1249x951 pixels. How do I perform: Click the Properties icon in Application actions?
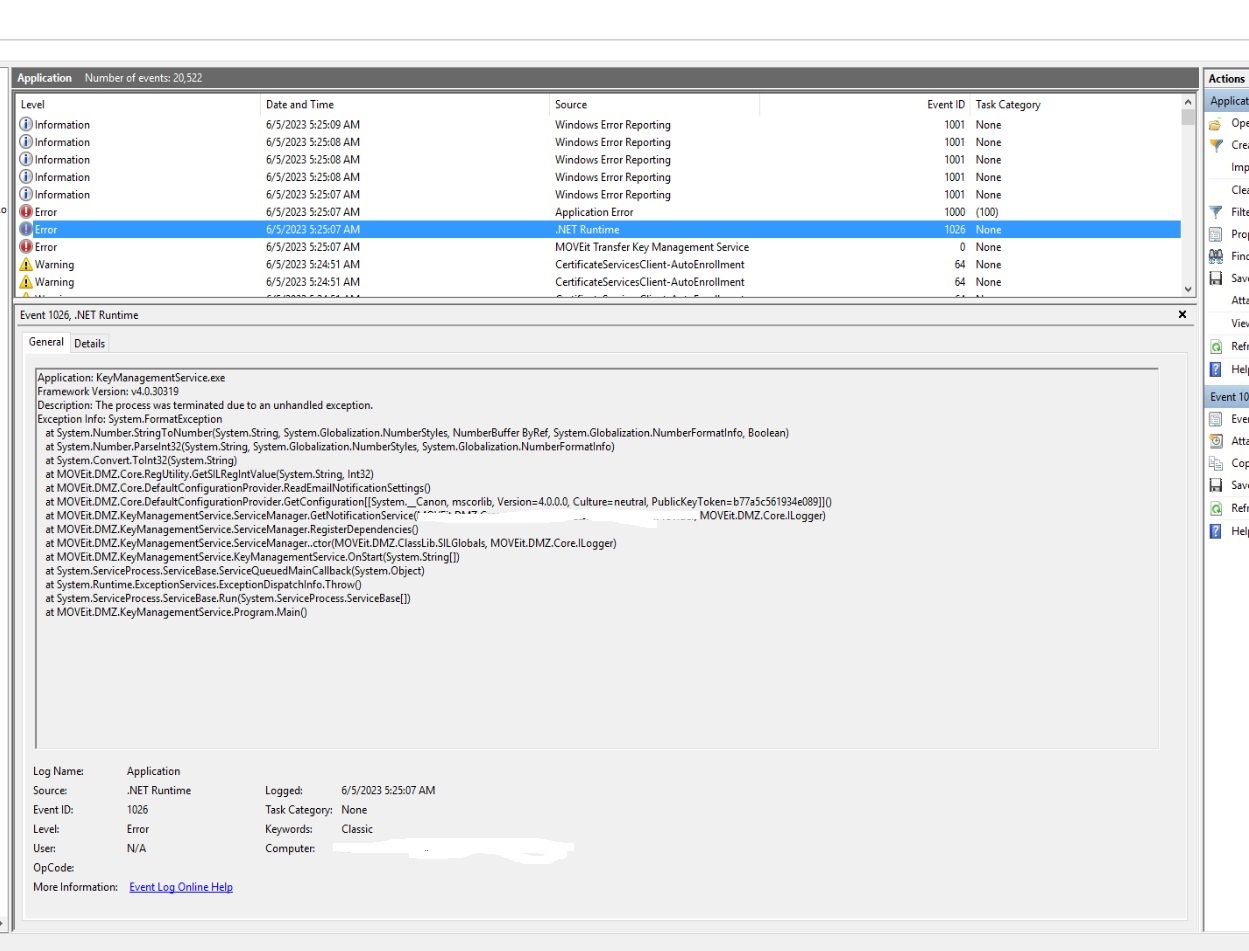pos(1215,234)
